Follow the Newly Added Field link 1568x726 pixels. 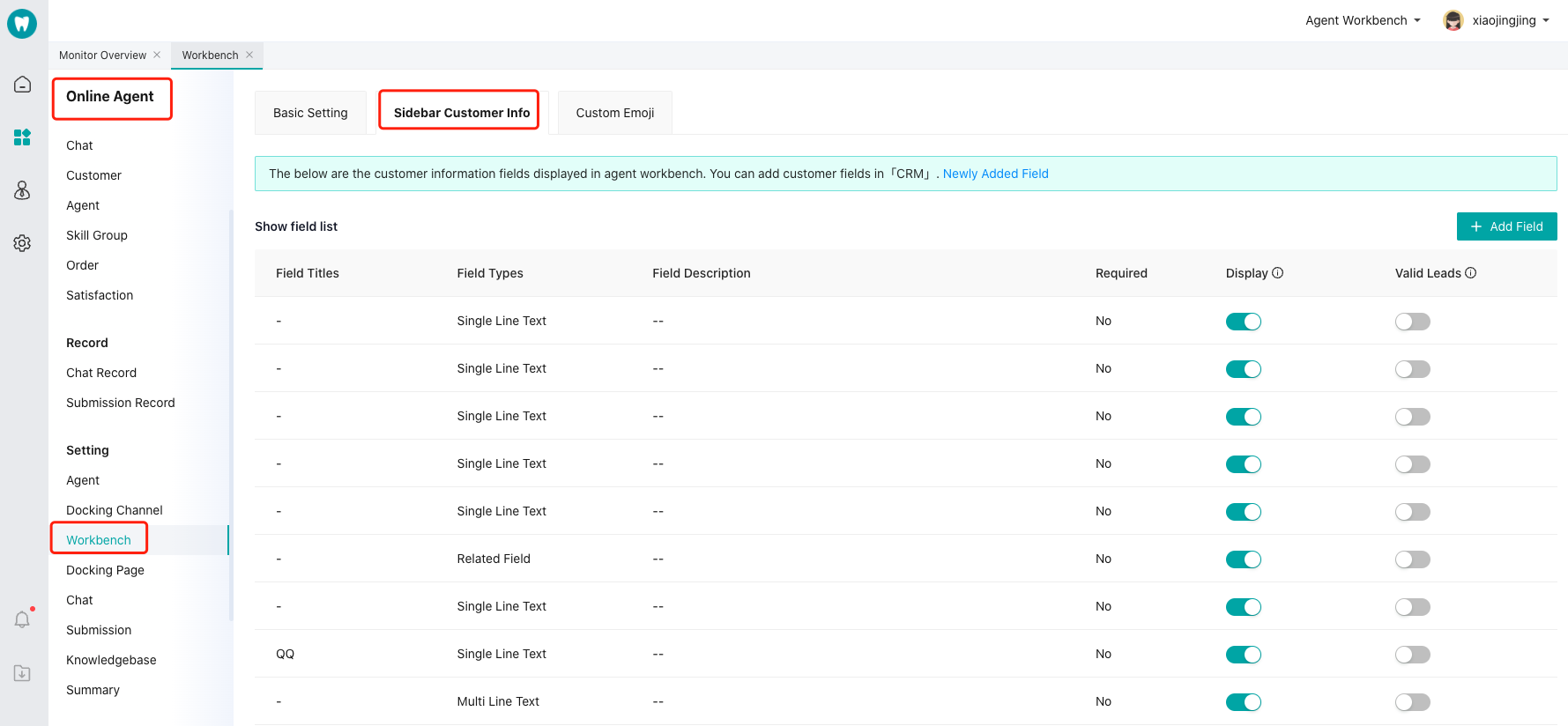tap(996, 174)
